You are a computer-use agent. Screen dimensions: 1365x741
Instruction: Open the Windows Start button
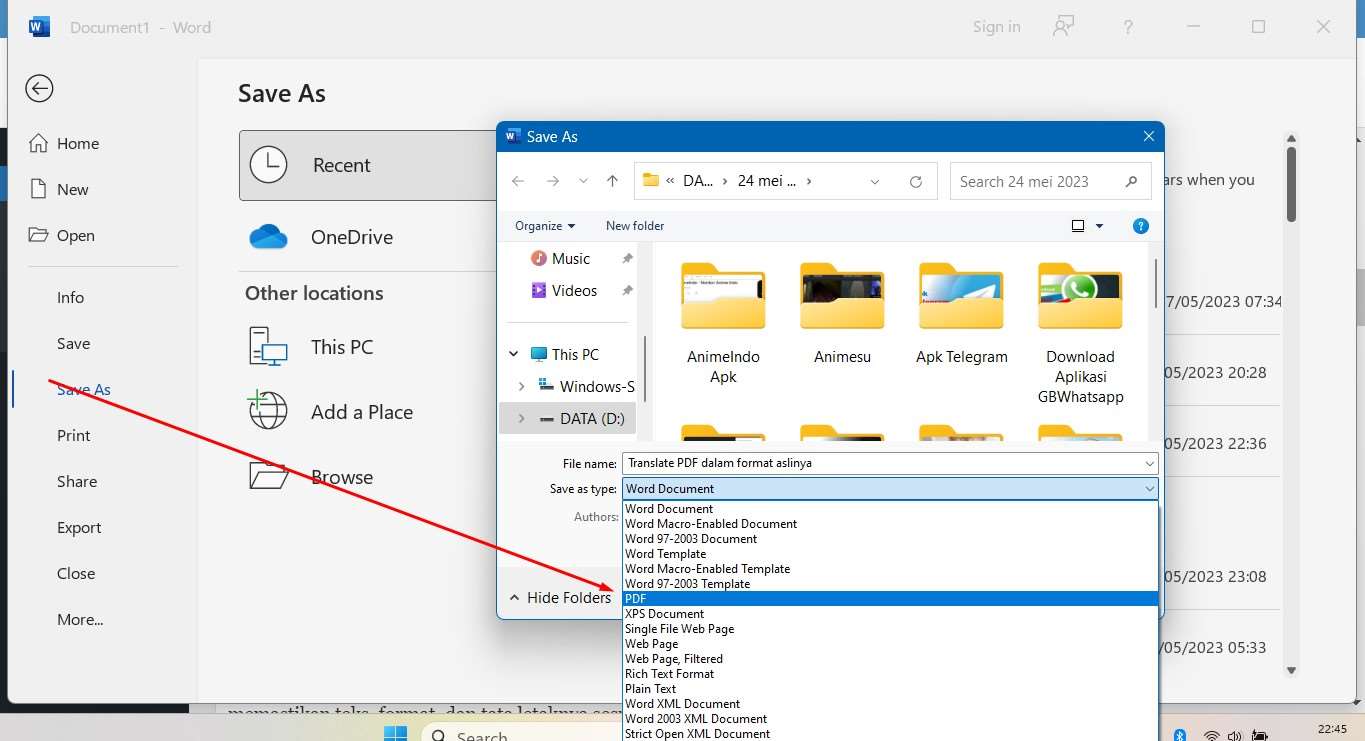pos(395,733)
